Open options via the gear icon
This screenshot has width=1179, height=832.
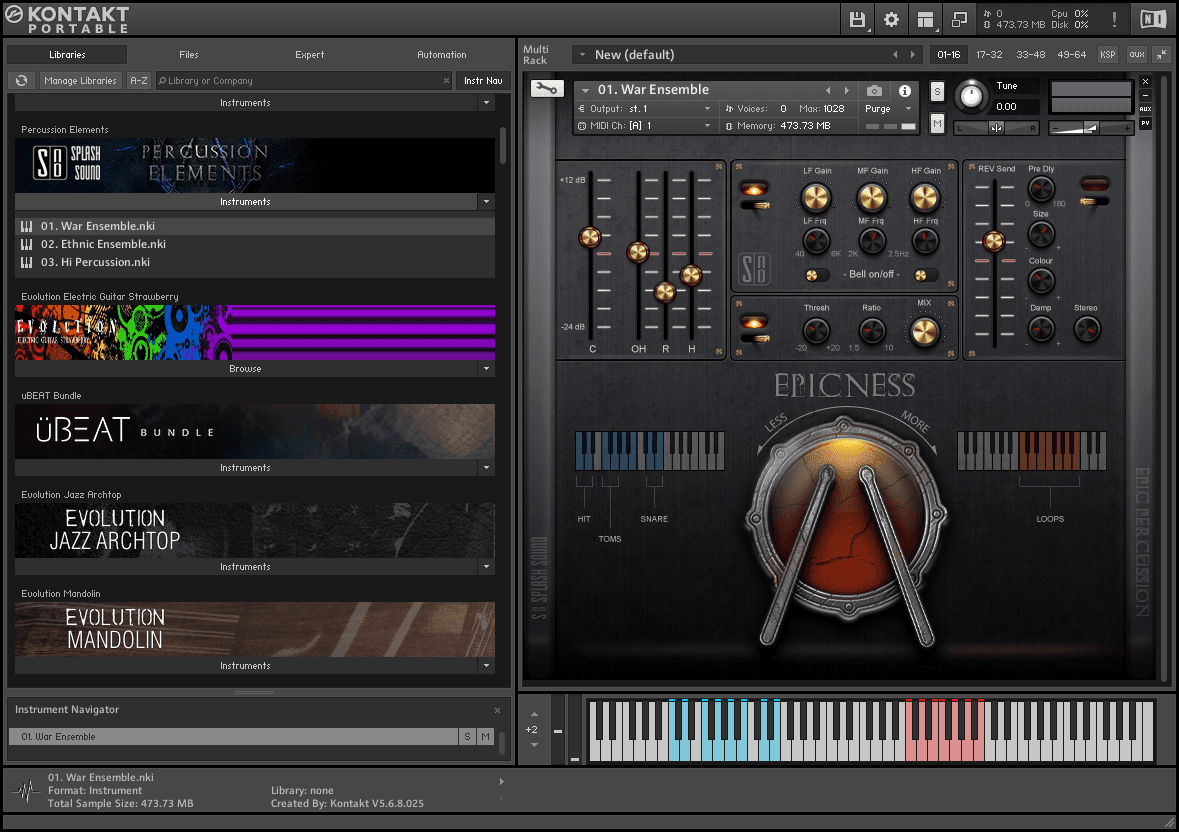click(891, 20)
